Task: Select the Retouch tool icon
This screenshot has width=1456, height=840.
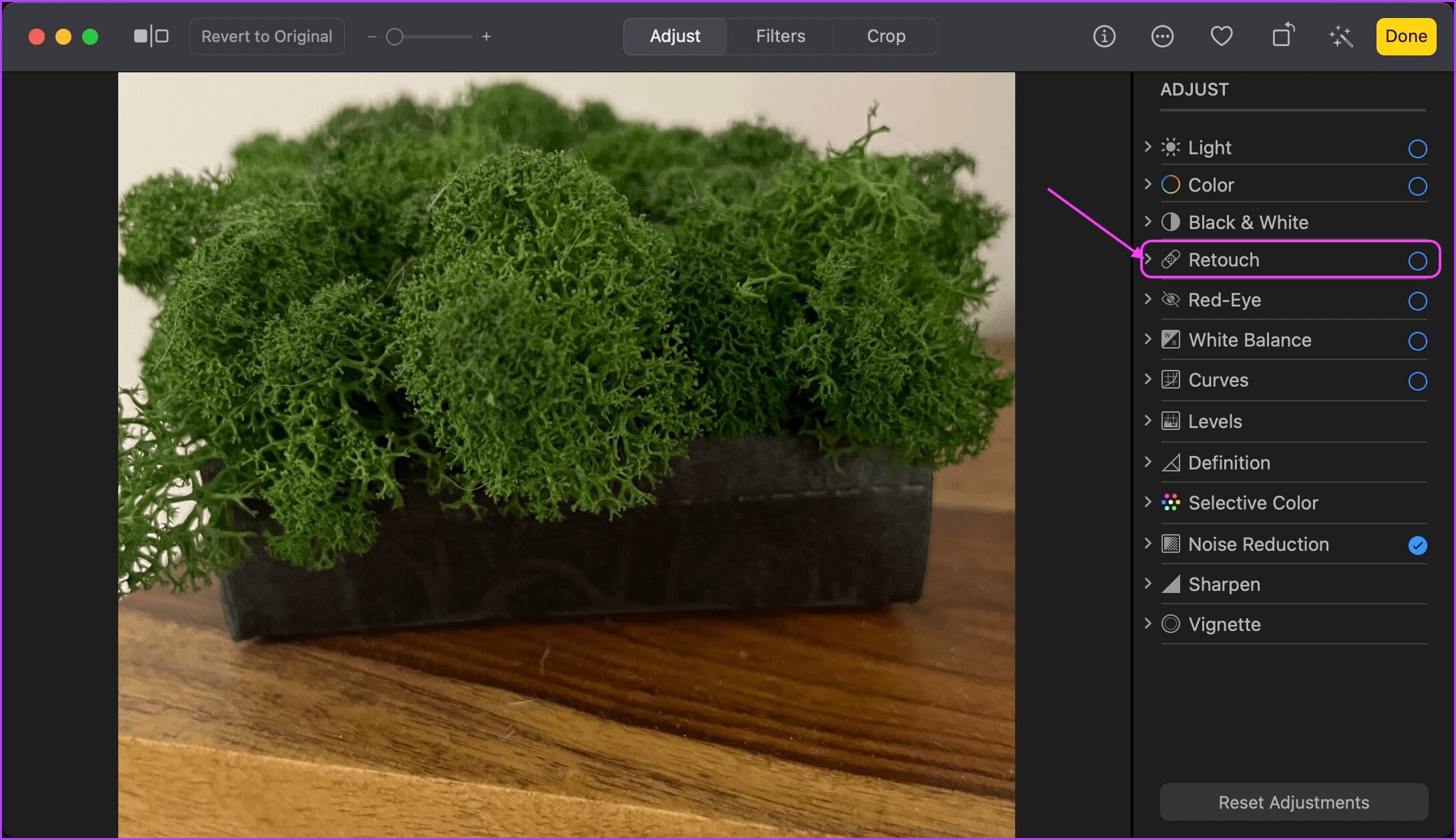Action: point(1170,259)
